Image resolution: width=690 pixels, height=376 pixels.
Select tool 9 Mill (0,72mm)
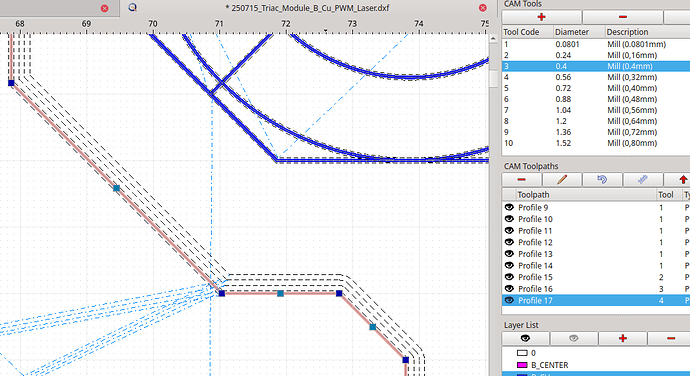[596, 132]
